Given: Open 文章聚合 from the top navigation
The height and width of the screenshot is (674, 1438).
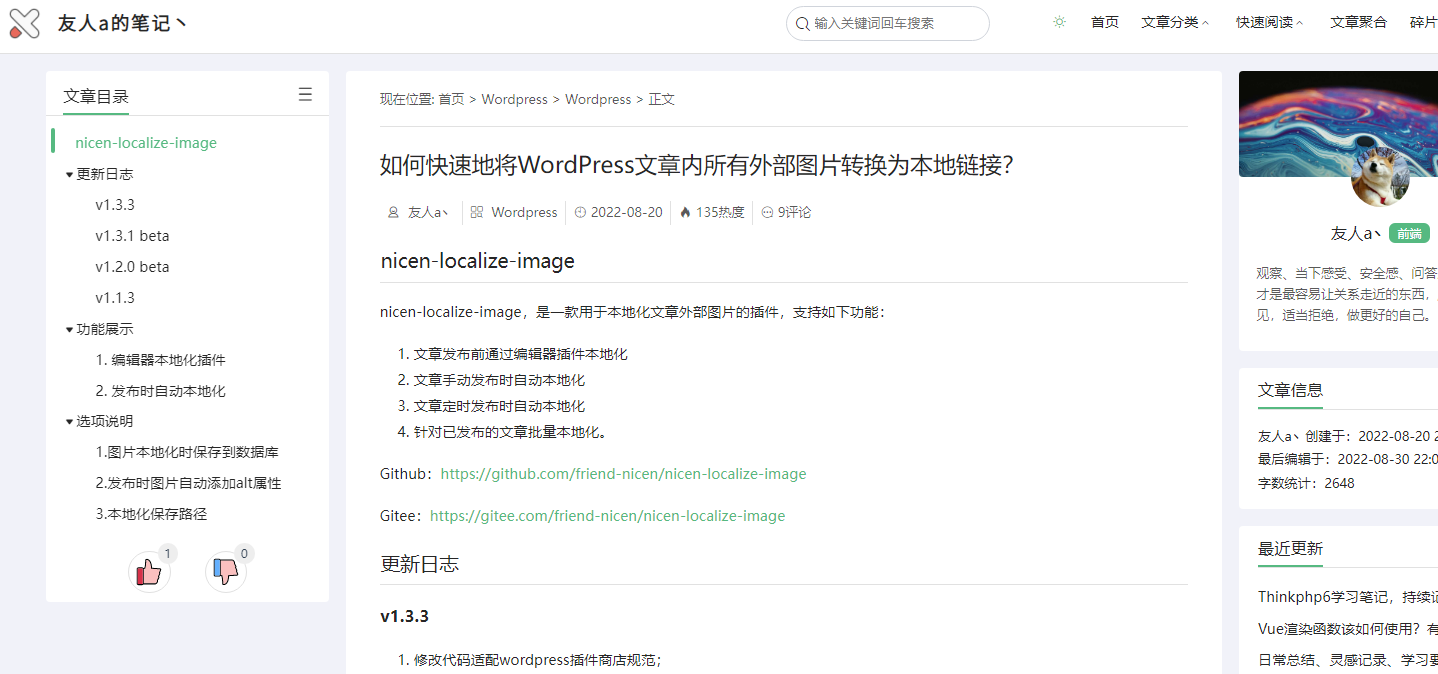Looking at the screenshot, I should pos(1358,21).
